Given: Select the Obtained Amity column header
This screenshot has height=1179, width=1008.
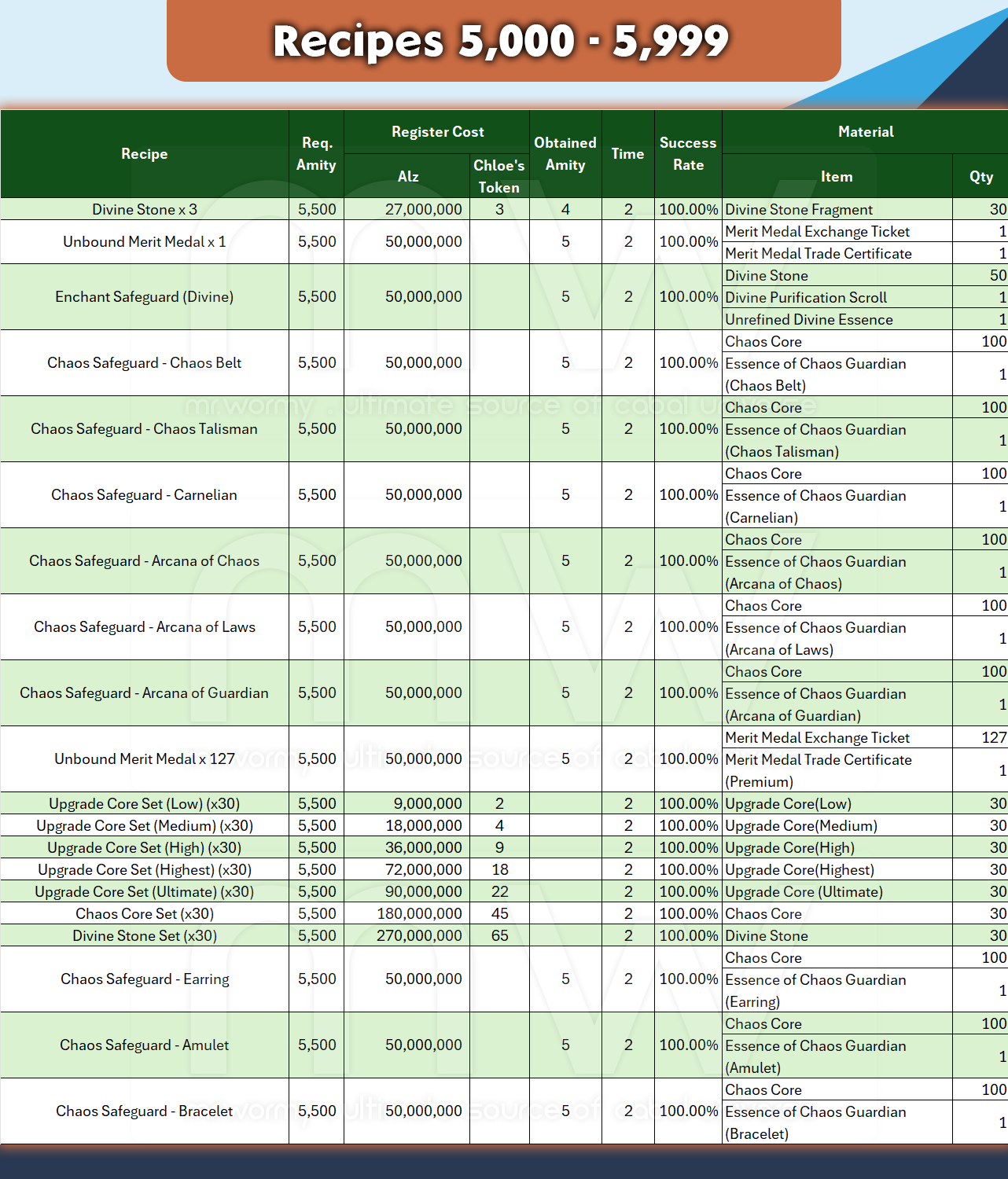Looking at the screenshot, I should (565, 154).
